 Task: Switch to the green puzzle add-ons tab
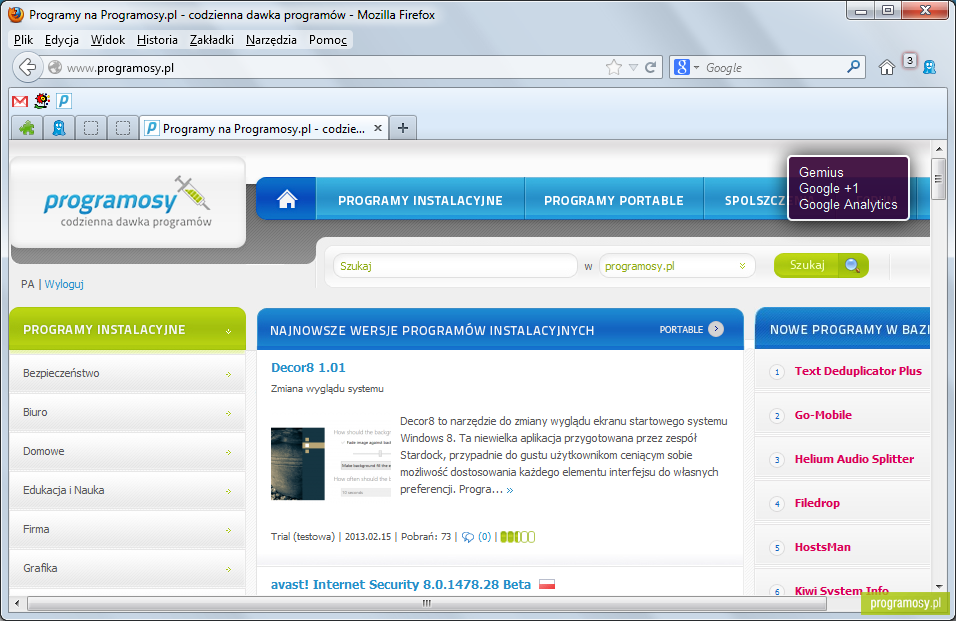pos(27,128)
